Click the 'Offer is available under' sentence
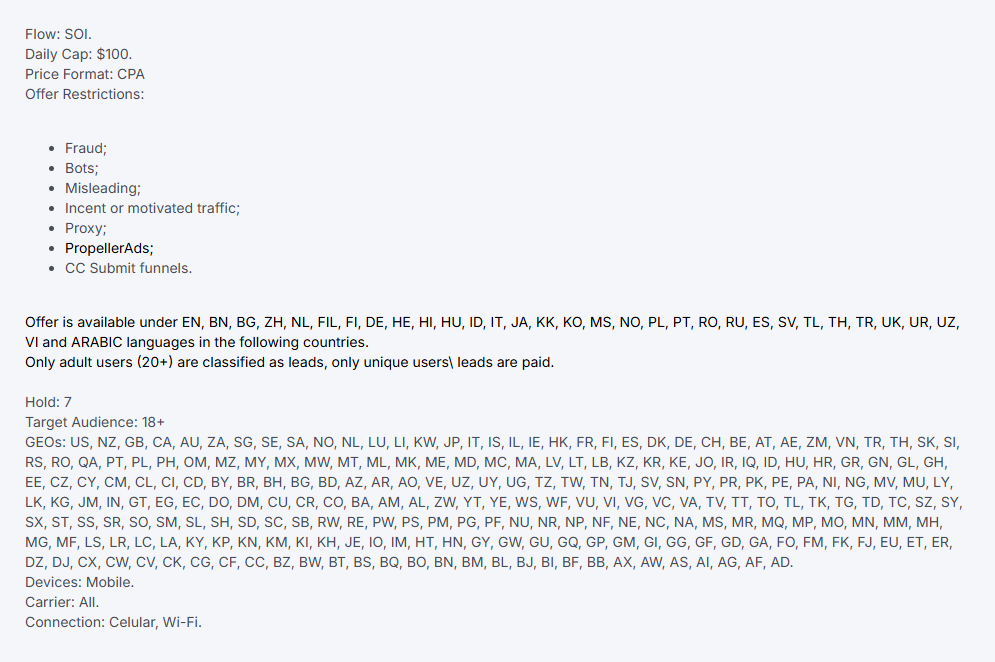The image size is (995, 662). pos(492,322)
